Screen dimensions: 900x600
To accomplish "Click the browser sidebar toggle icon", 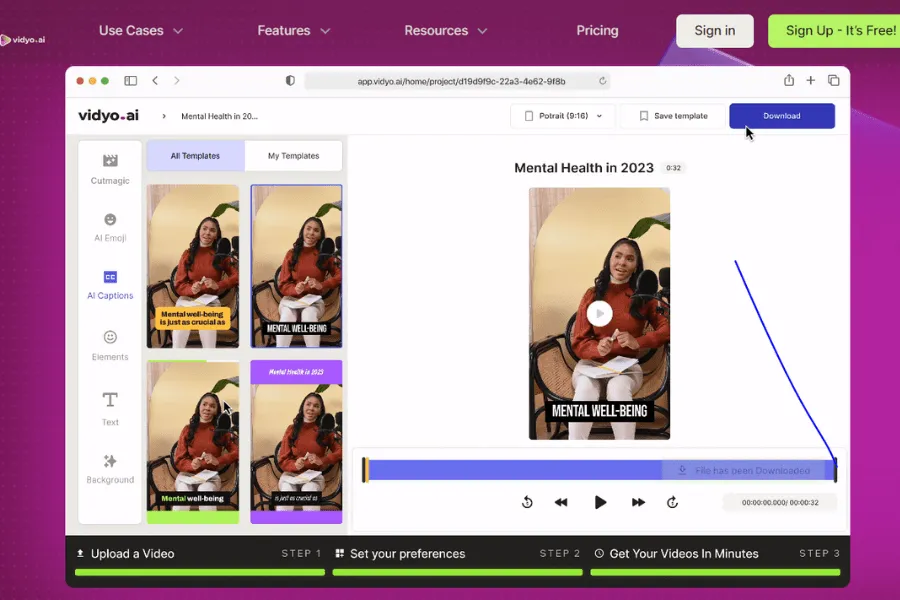I will pos(131,81).
